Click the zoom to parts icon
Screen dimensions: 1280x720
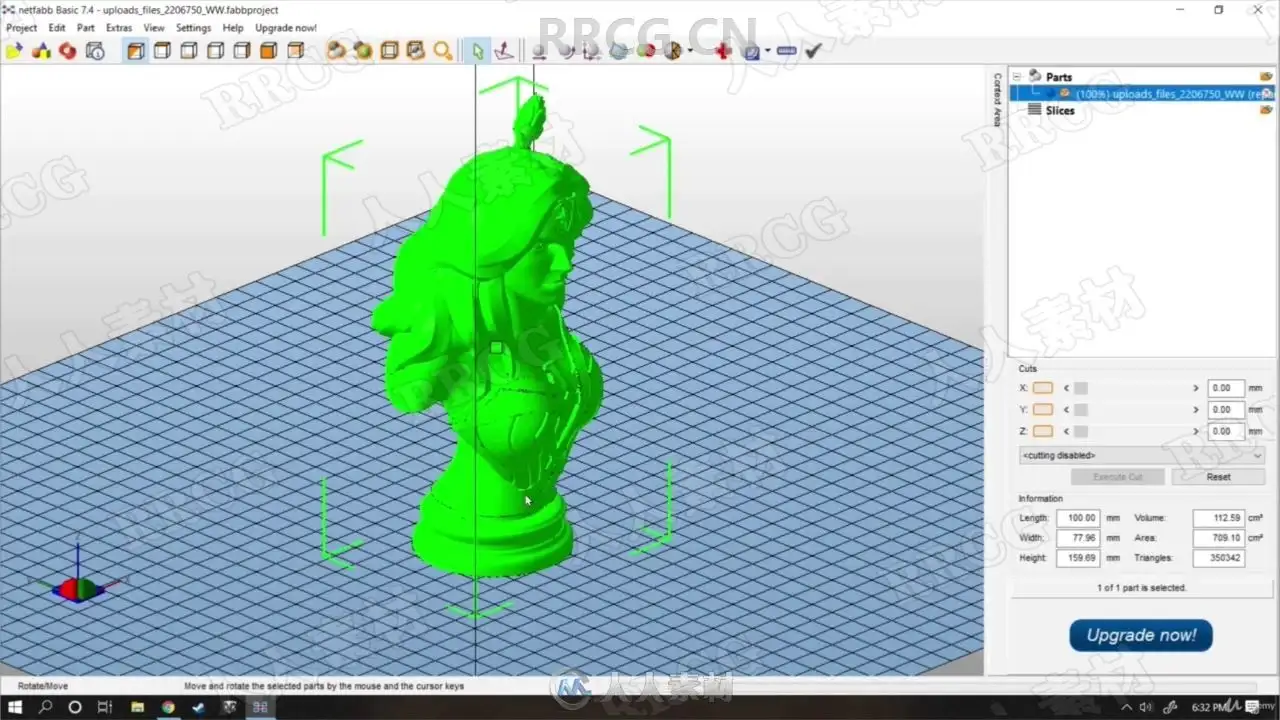point(336,50)
